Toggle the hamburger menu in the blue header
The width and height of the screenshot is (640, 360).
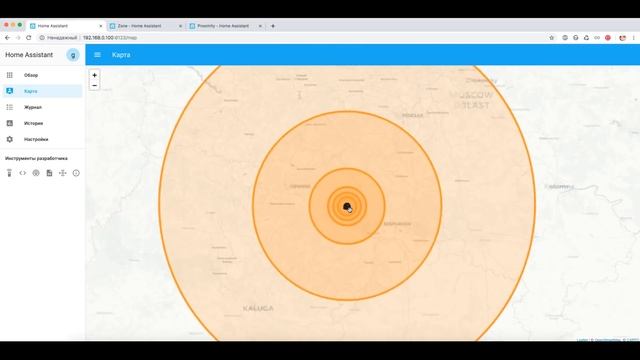click(97, 55)
